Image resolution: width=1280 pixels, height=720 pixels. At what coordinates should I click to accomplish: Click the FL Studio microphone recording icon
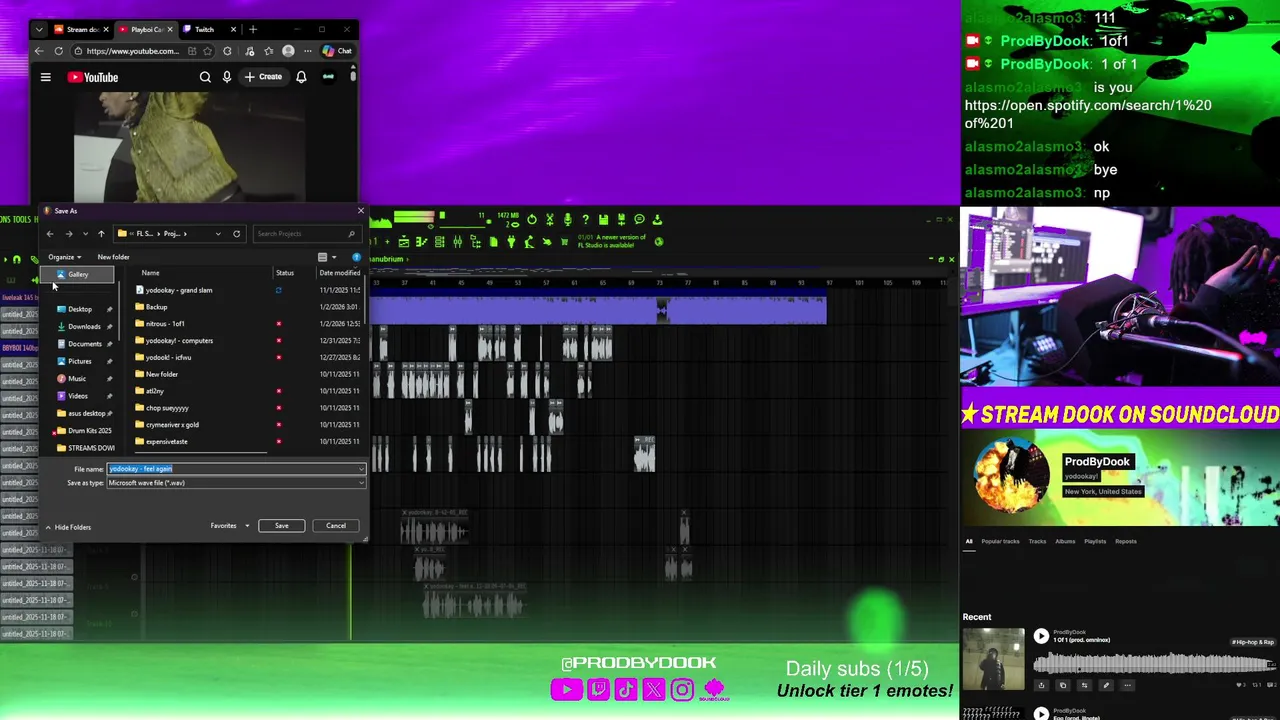coord(568,219)
